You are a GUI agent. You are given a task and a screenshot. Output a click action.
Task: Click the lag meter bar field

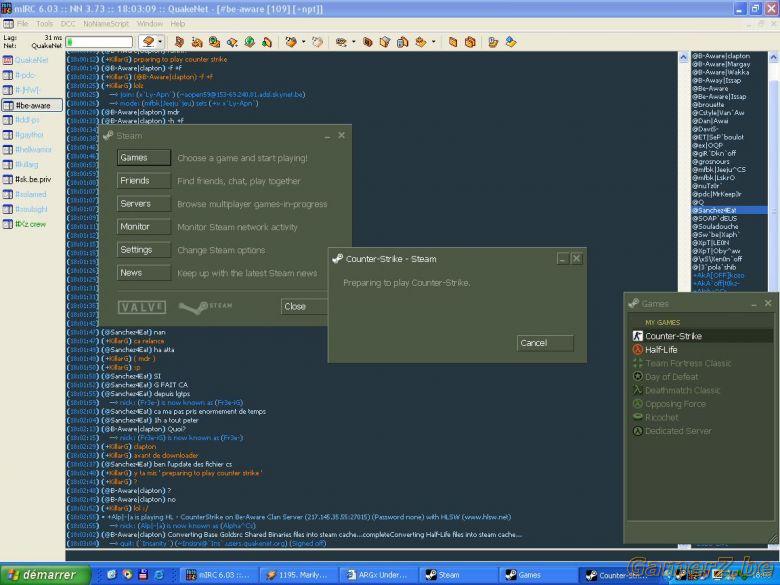pos(99,42)
